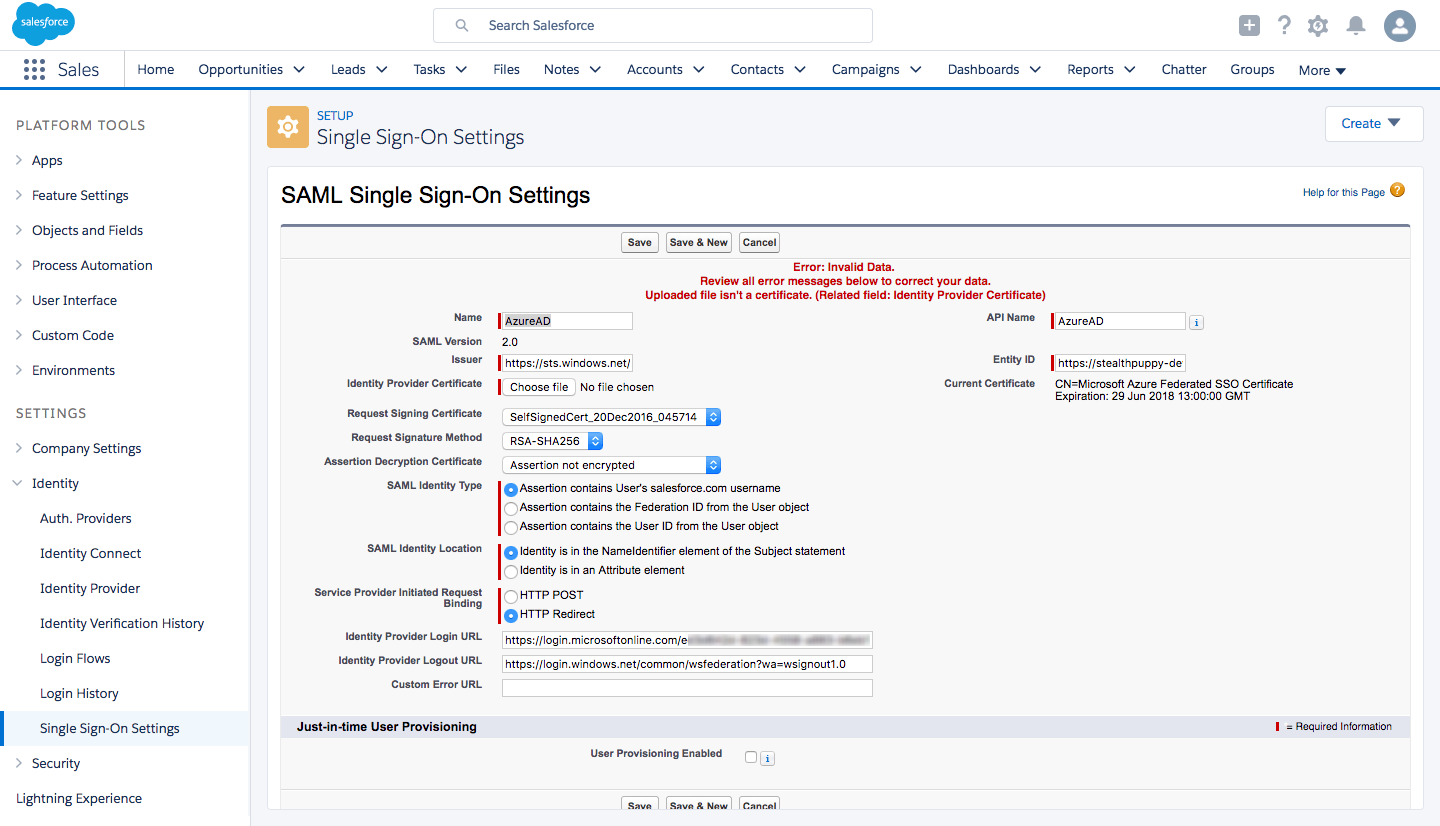This screenshot has width=1440, height=826.
Task: Click the search magnifier icon
Action: [462, 26]
